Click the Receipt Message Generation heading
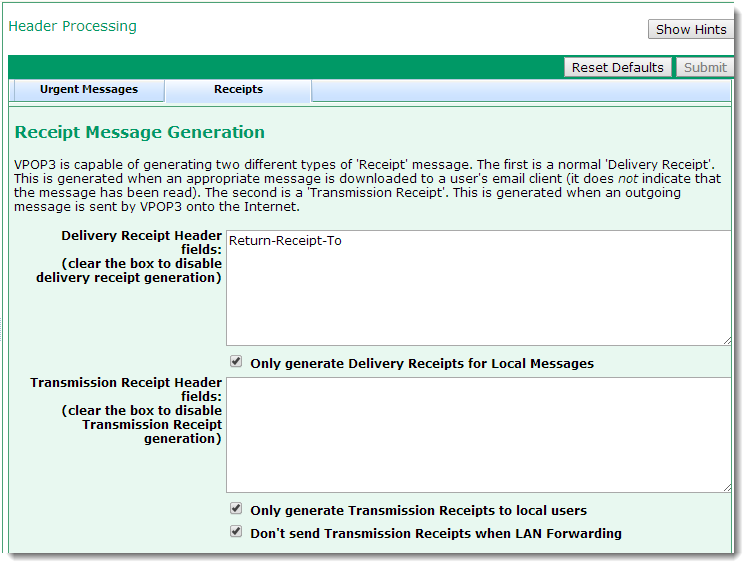 (140, 132)
